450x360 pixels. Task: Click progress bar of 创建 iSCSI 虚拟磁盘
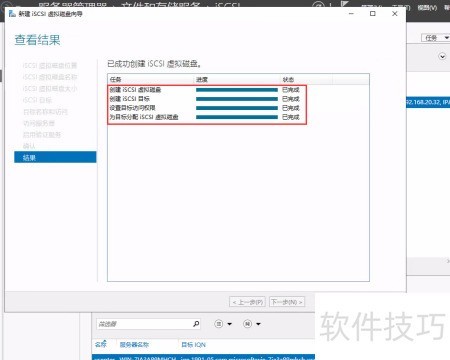pyautogui.click(x=237, y=90)
